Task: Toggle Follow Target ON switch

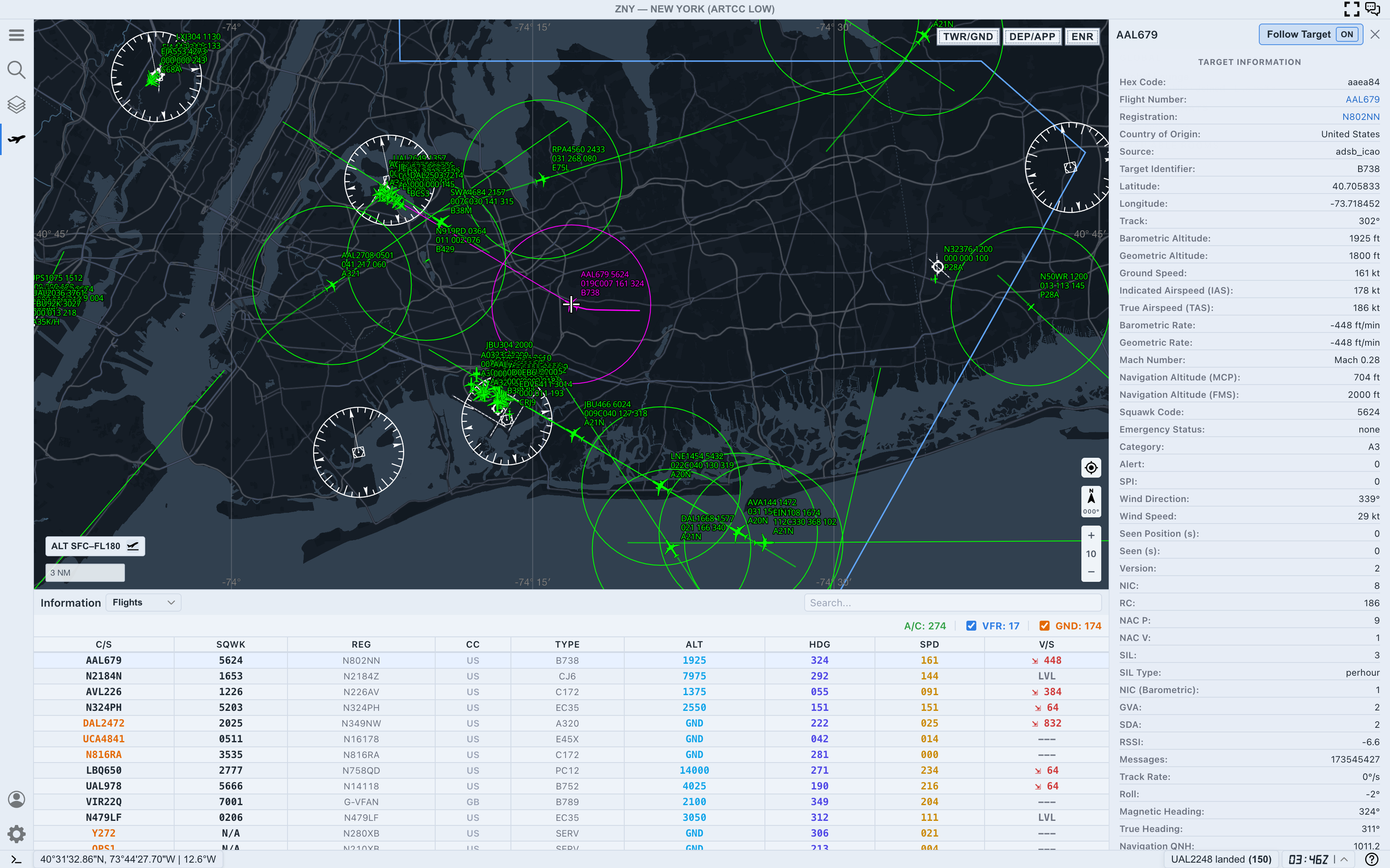Action: pos(1347,34)
